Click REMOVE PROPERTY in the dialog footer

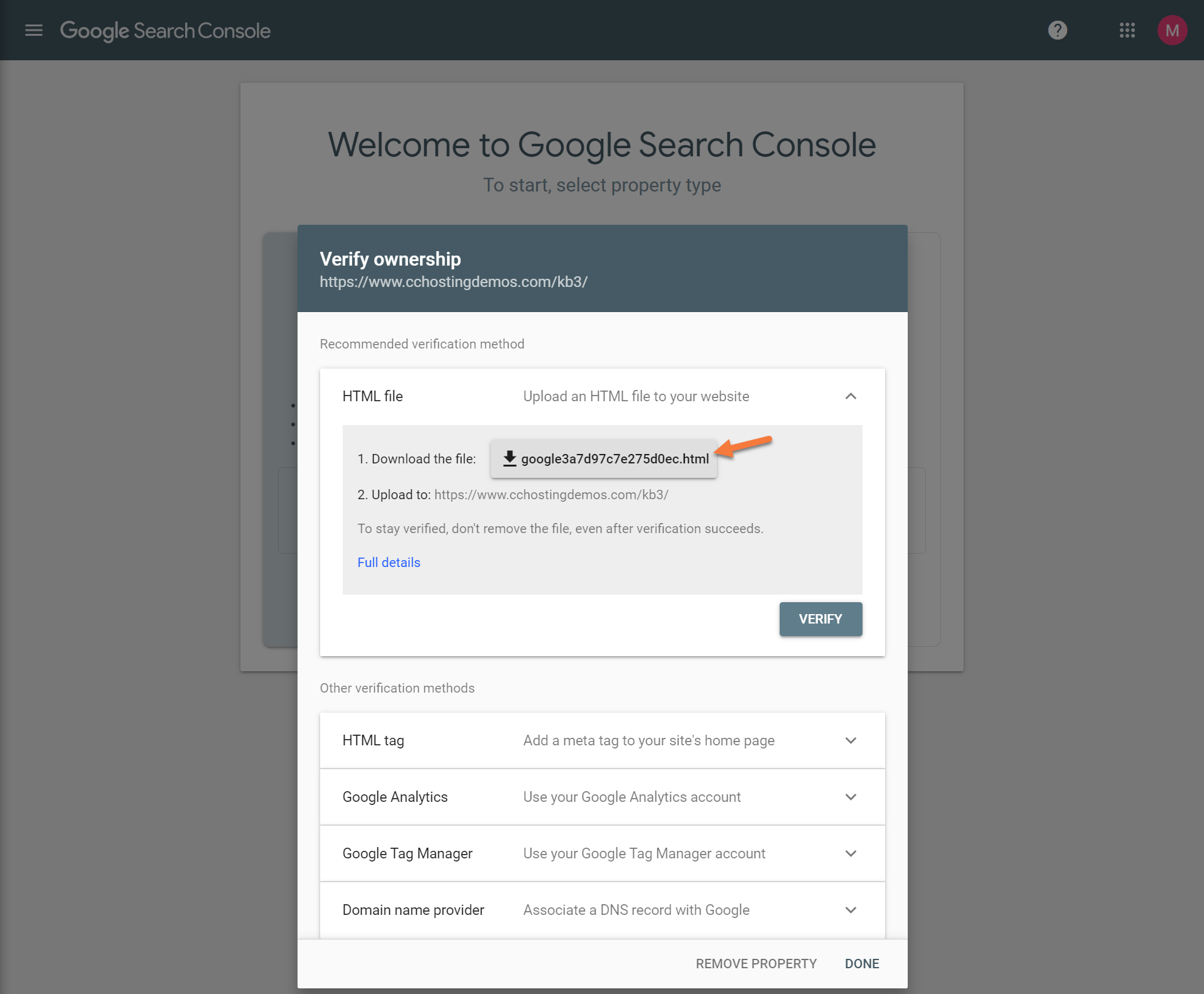tap(756, 963)
